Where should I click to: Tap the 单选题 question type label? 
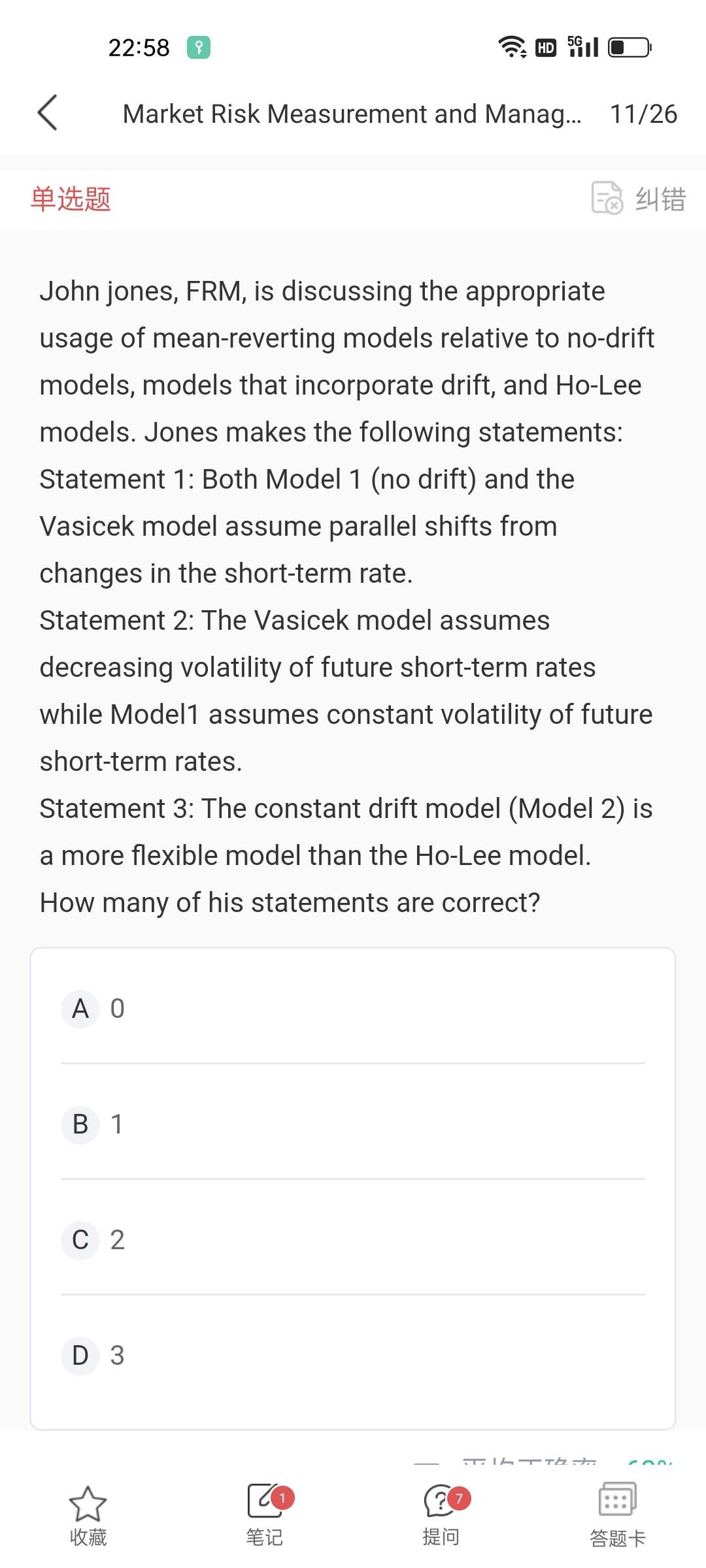[x=71, y=199]
